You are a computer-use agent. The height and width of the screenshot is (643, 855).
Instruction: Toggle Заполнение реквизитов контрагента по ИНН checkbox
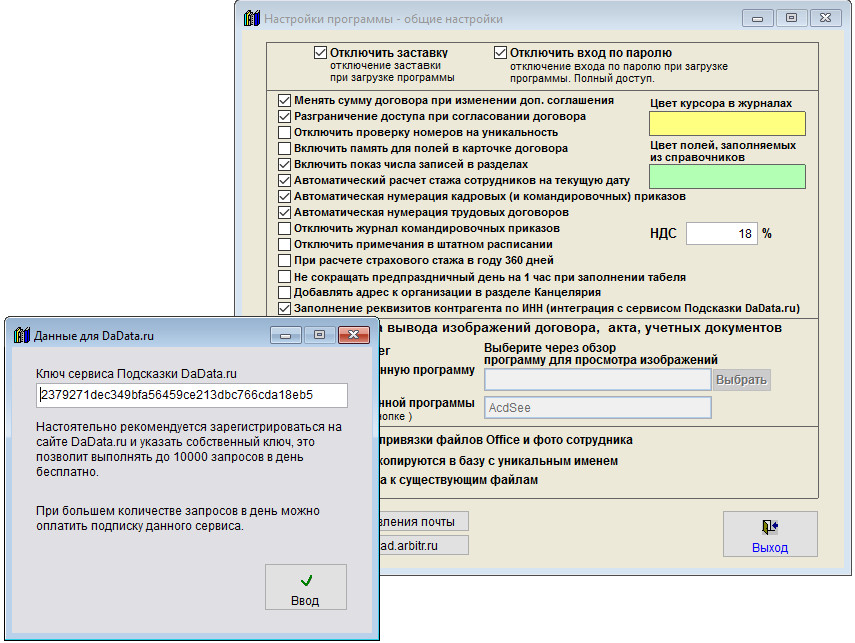click(x=284, y=308)
